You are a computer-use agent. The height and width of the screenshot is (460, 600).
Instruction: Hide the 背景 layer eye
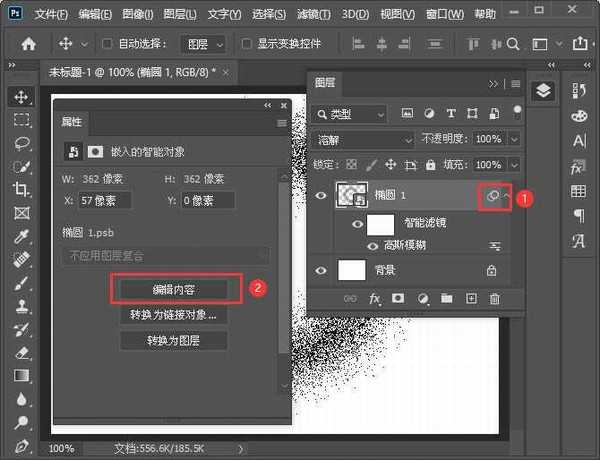pyautogui.click(x=321, y=271)
